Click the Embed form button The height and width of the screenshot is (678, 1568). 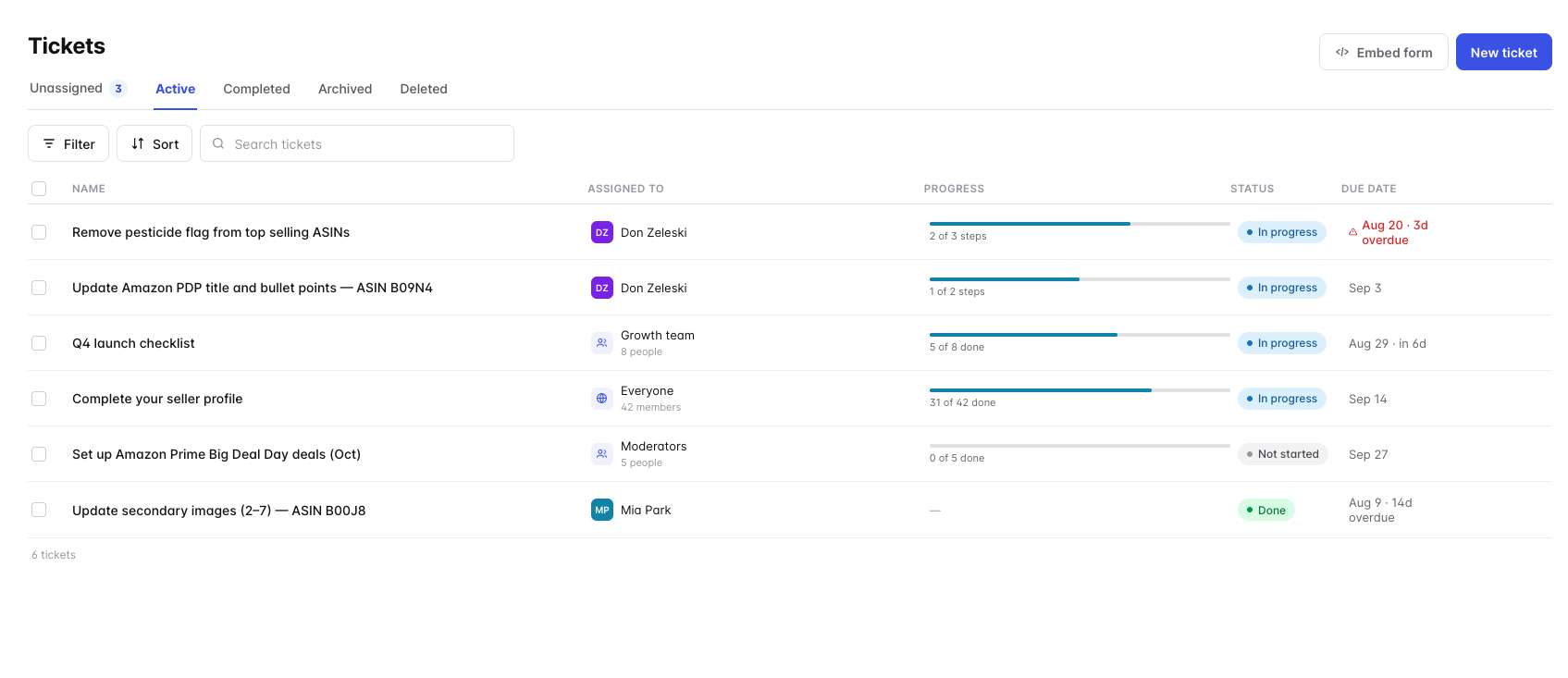point(1384,52)
